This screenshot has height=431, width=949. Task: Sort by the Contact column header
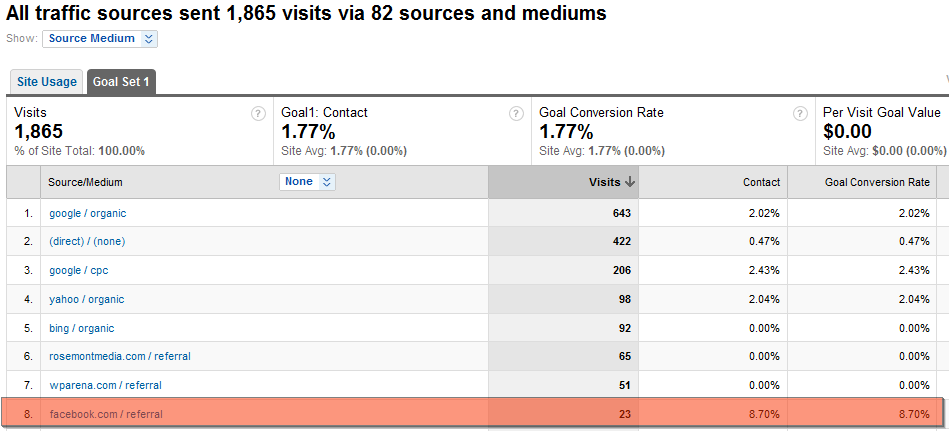[762, 182]
